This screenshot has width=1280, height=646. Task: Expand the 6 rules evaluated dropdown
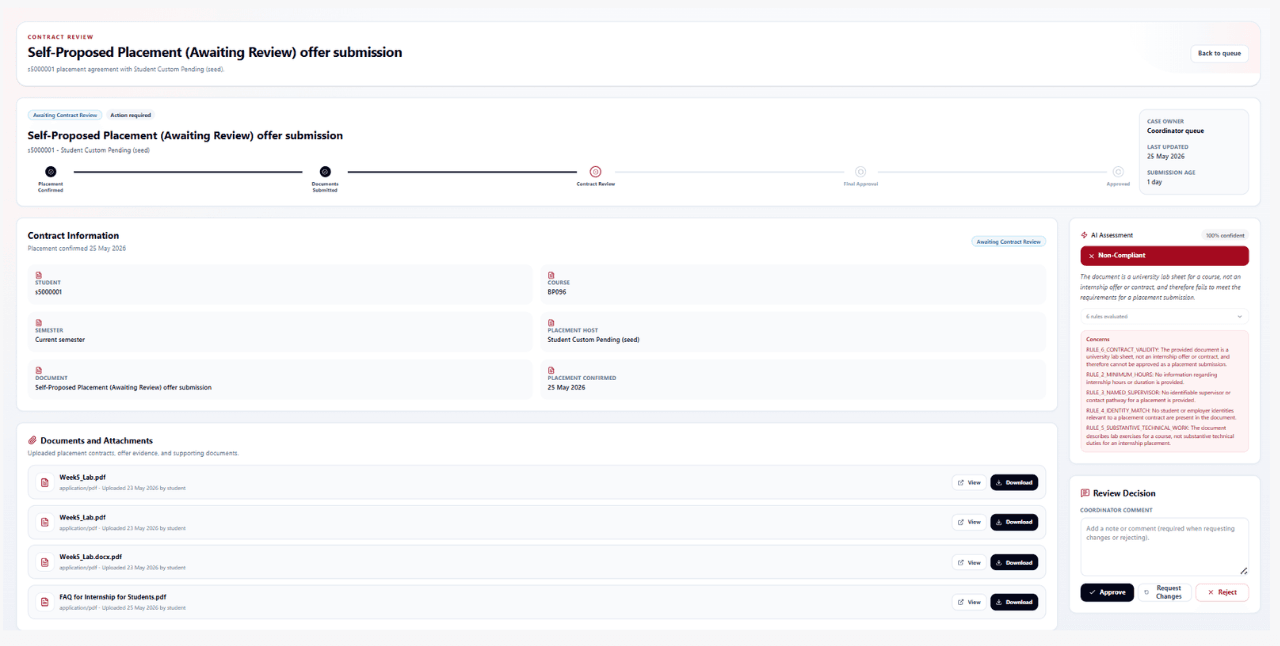[x=1165, y=316]
